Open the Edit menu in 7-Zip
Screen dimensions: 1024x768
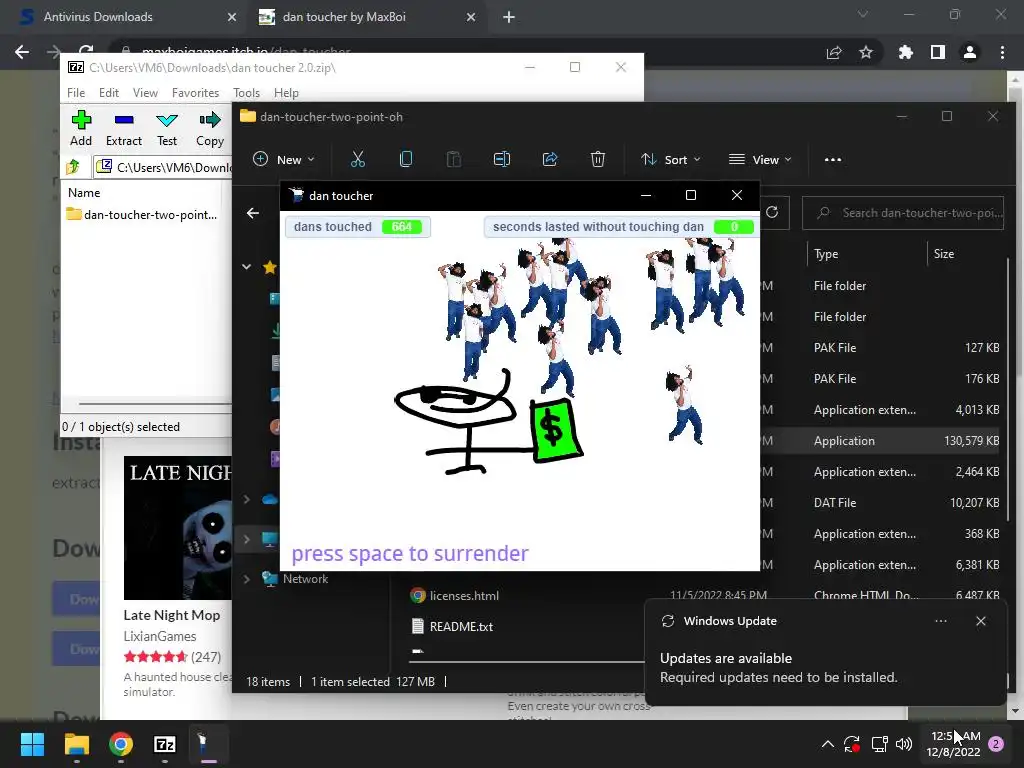(108, 93)
